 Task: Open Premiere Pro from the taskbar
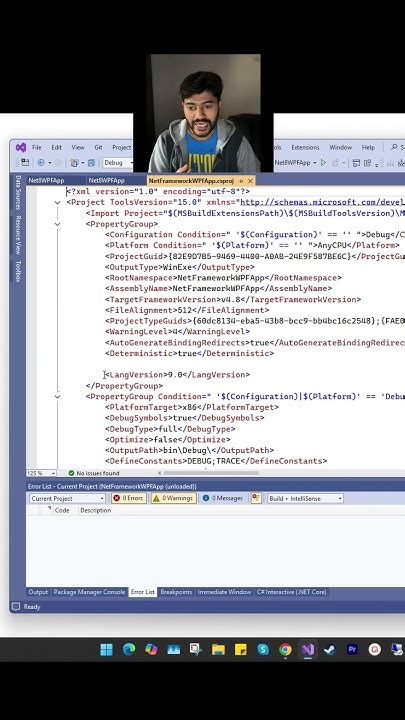(x=352, y=649)
